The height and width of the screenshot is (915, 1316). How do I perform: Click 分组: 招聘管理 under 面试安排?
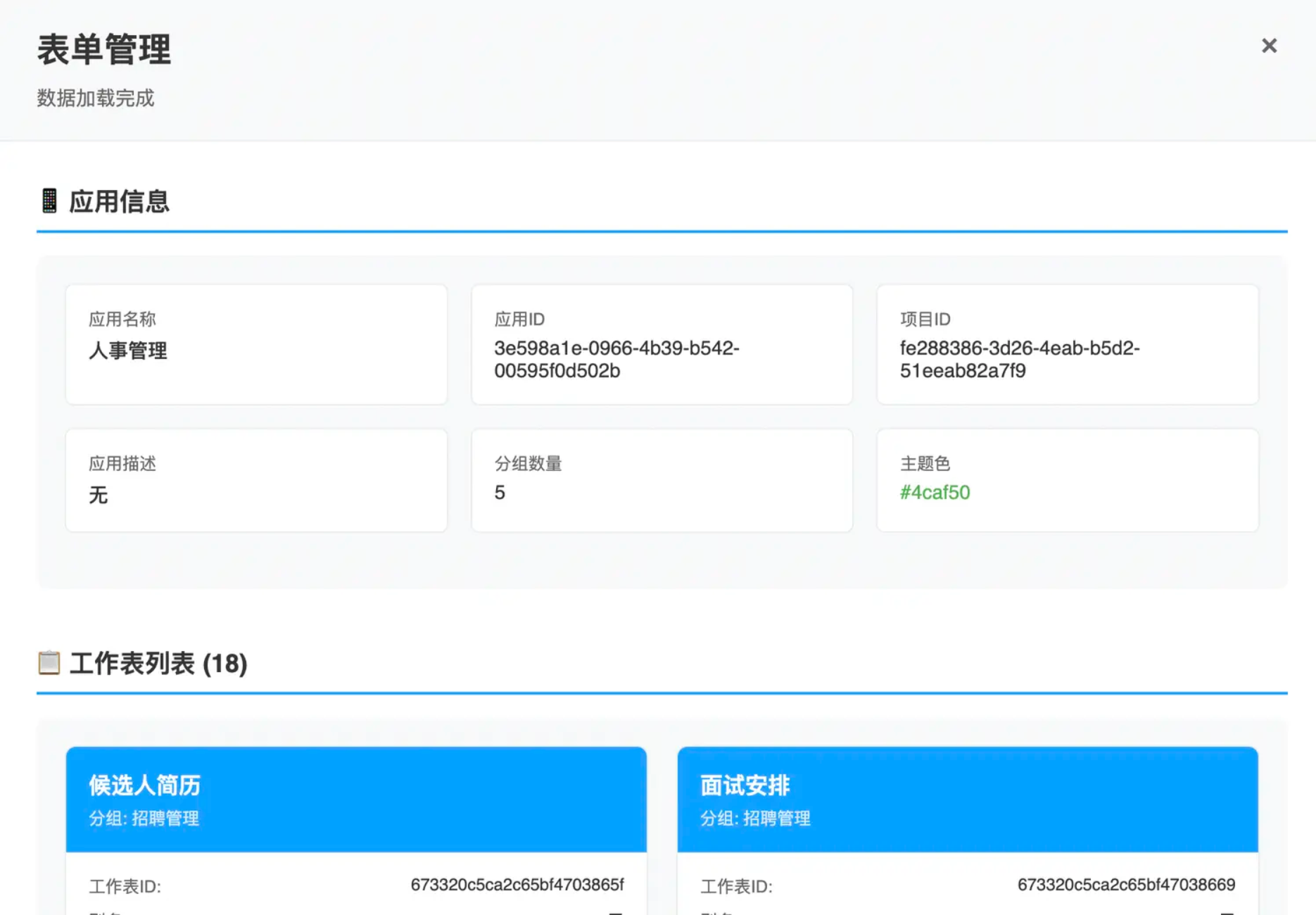(x=756, y=819)
